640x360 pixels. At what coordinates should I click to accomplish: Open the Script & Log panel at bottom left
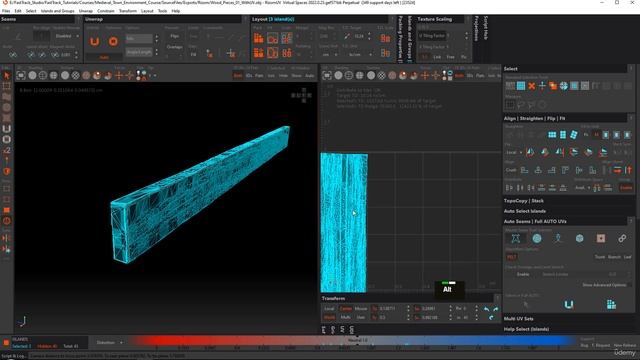(x=13, y=356)
